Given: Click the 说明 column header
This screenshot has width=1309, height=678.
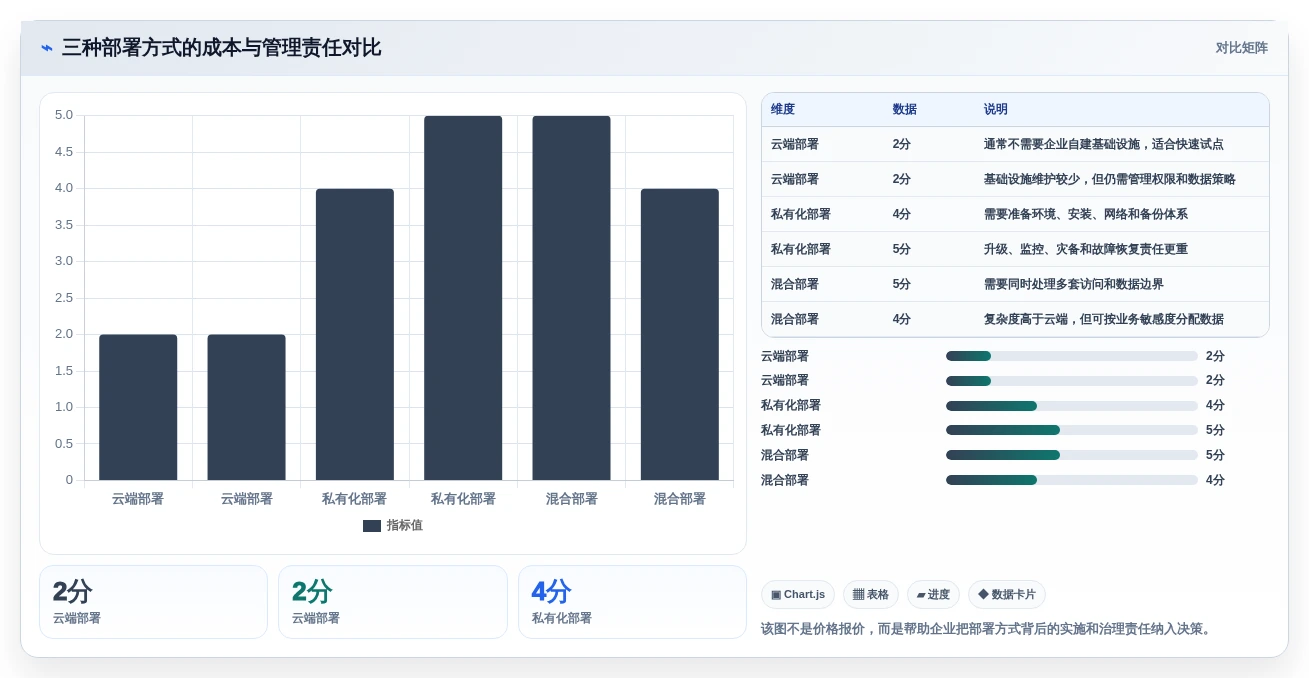Looking at the screenshot, I should click(996, 110).
